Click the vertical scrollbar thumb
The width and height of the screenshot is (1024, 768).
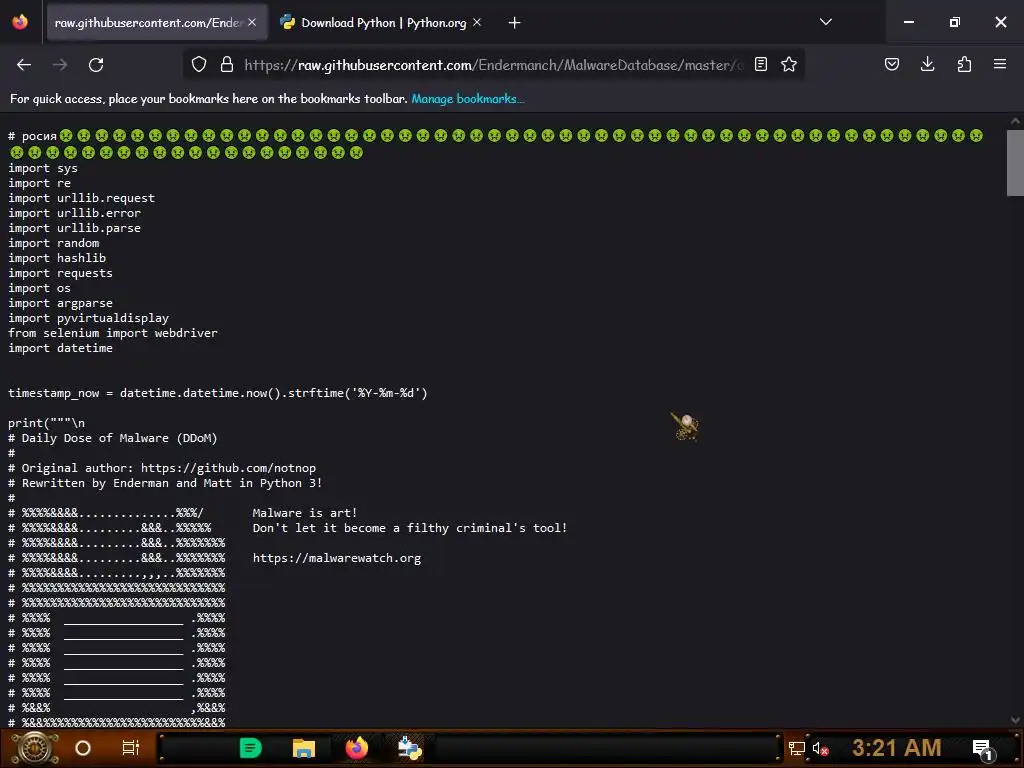[x=1015, y=163]
